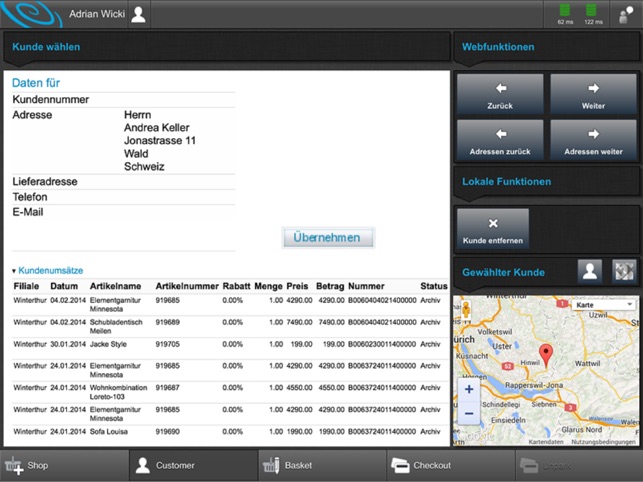643x482 pixels.
Task: Open the Basket tab
Action: [322, 466]
